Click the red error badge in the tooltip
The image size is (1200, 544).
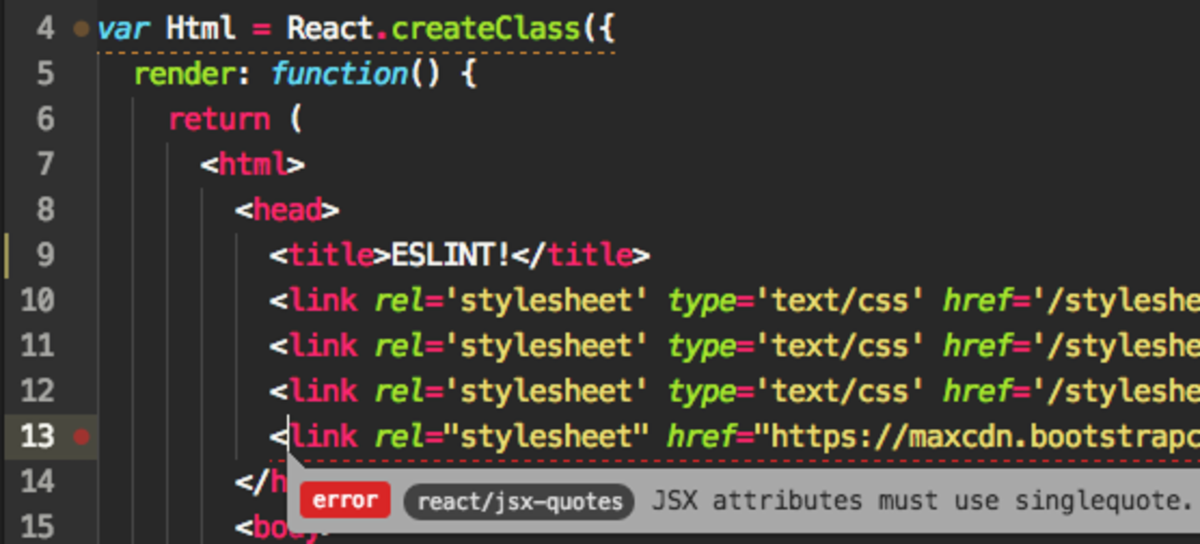click(x=346, y=500)
